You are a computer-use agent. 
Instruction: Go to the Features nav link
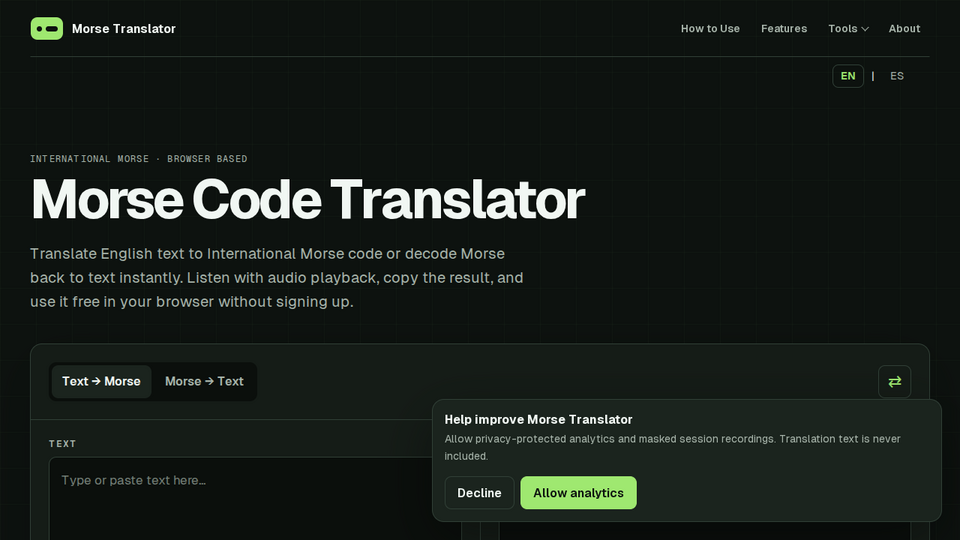(784, 29)
